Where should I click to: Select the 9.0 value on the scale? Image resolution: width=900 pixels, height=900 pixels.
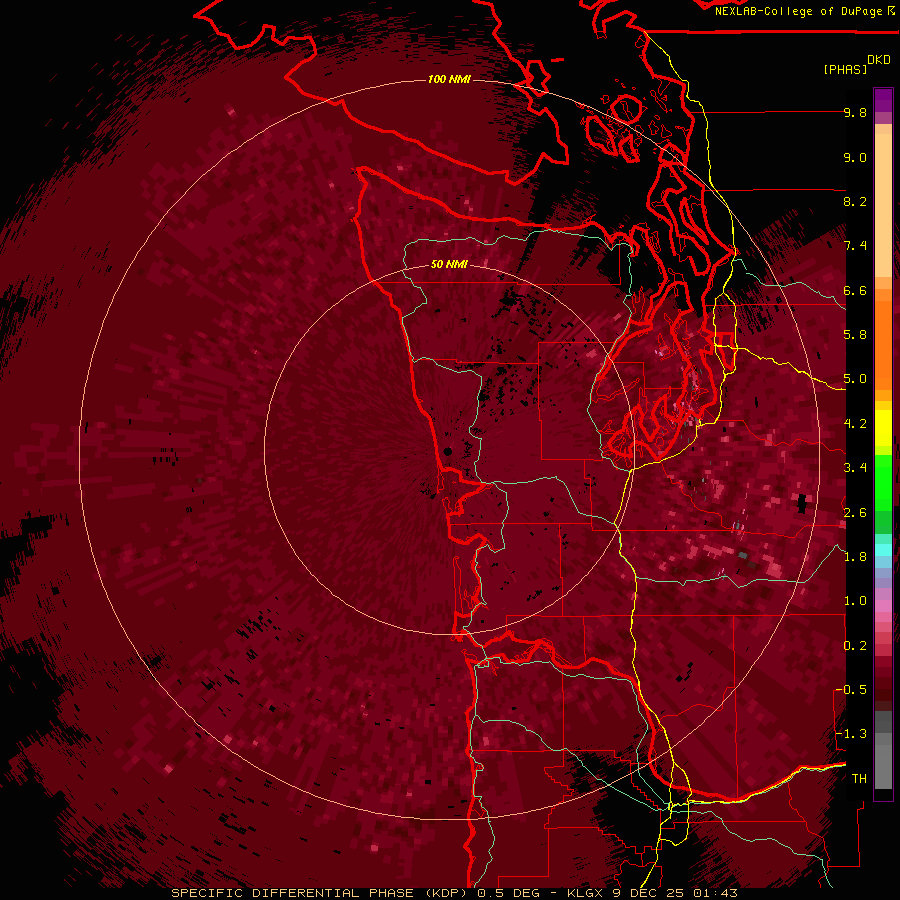click(855, 158)
